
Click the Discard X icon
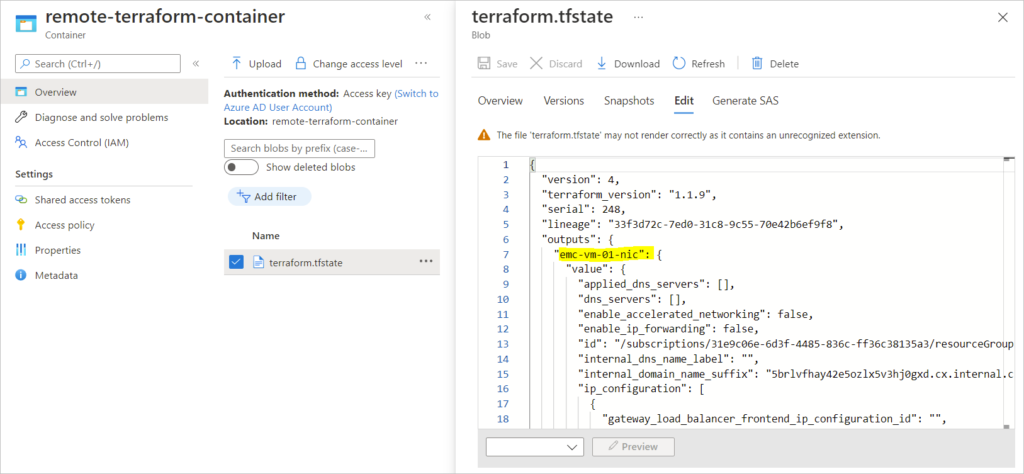point(536,63)
